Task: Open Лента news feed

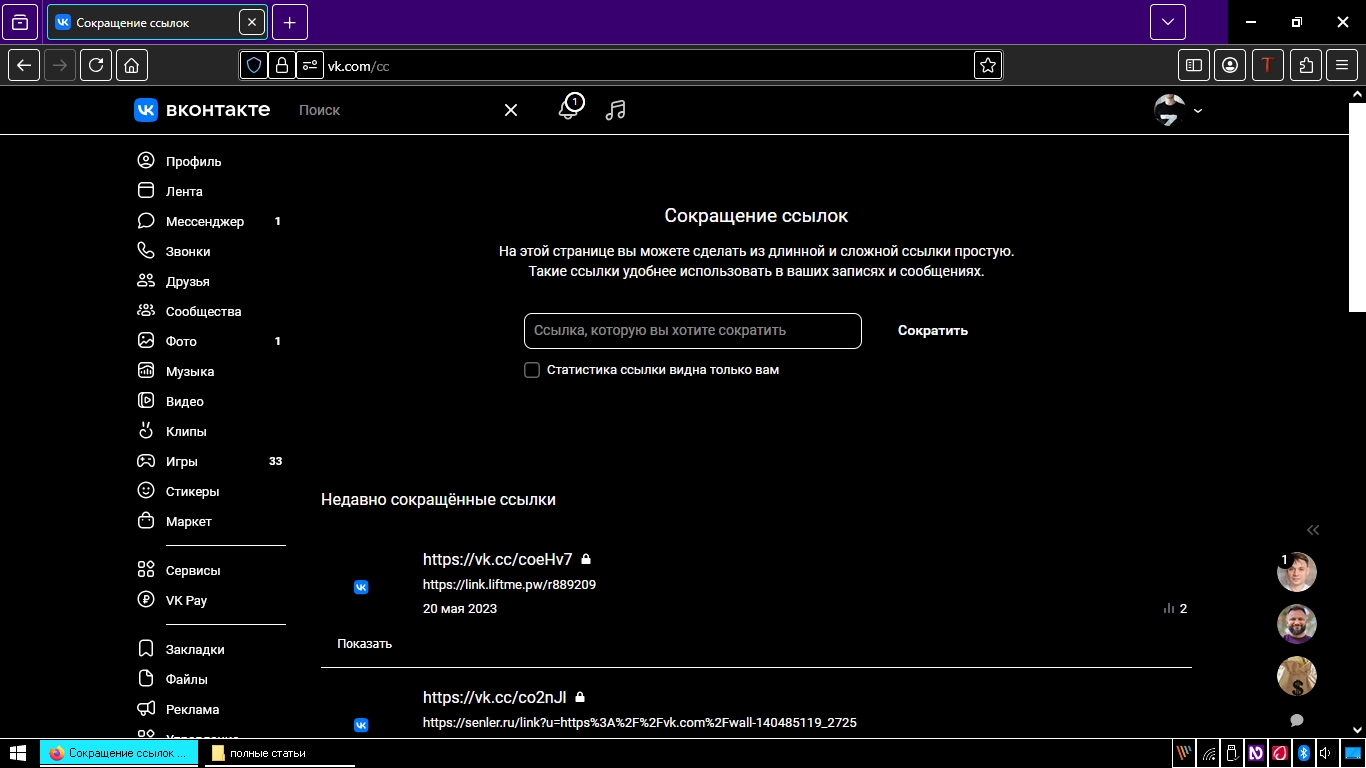Action: click(x=184, y=191)
